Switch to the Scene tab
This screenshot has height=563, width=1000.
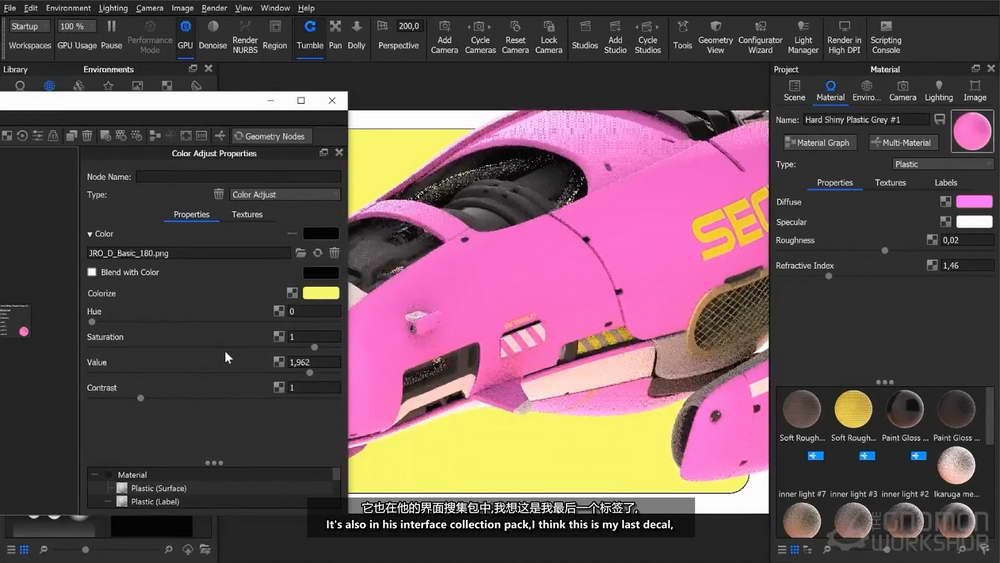click(x=794, y=91)
